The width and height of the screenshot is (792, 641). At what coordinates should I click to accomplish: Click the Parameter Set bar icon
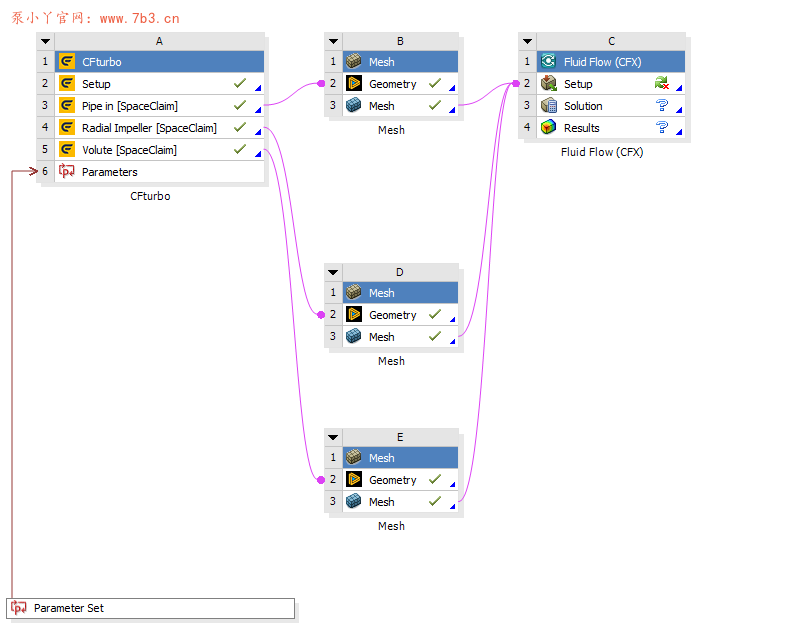click(19, 608)
